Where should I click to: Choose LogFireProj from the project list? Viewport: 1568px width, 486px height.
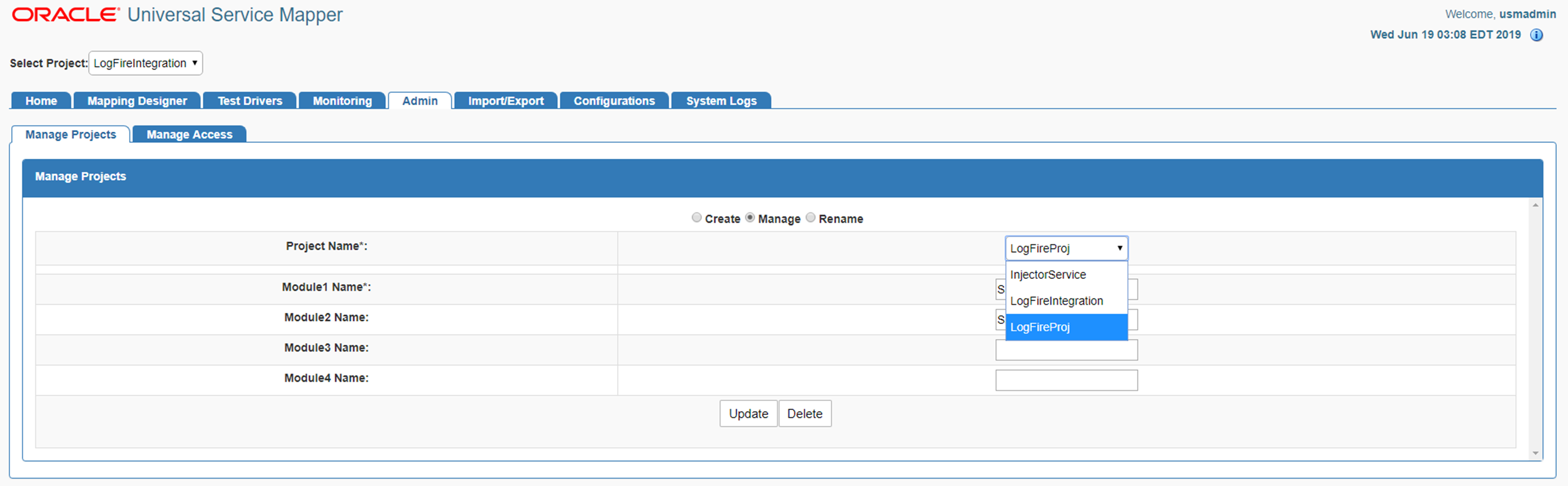tap(1067, 327)
